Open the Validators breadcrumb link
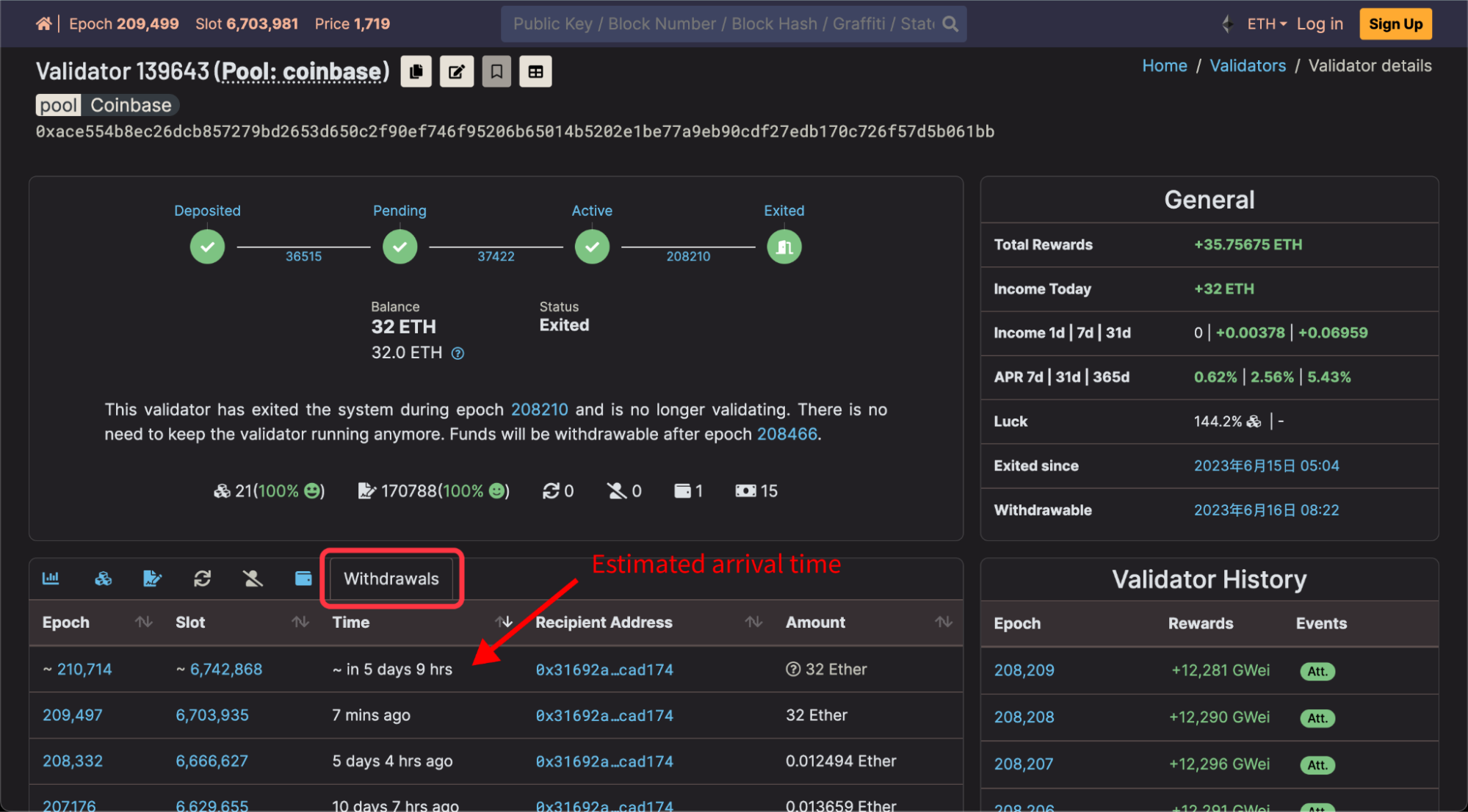This screenshot has height=812, width=1468. [1247, 66]
